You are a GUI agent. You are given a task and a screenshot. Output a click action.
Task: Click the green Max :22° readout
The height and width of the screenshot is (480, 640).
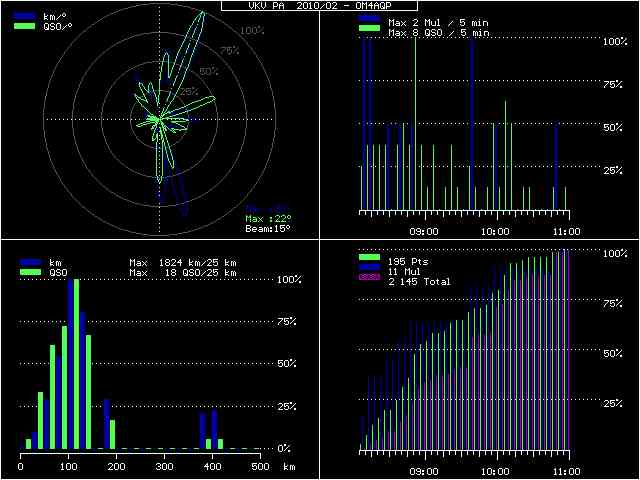coord(269,219)
